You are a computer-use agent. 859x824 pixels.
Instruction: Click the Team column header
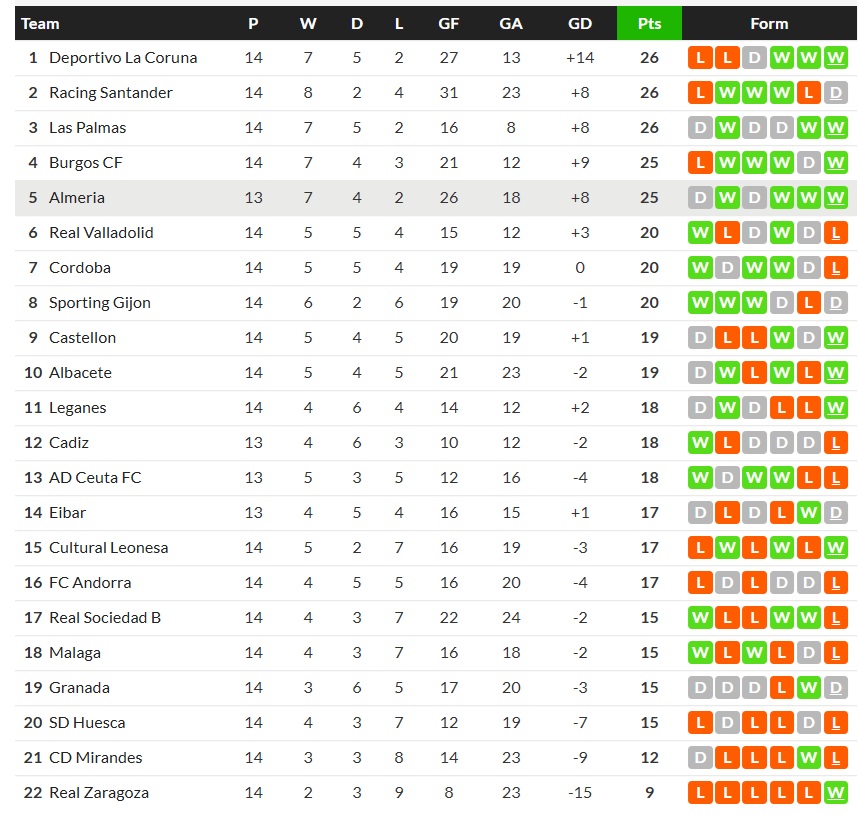40,23
